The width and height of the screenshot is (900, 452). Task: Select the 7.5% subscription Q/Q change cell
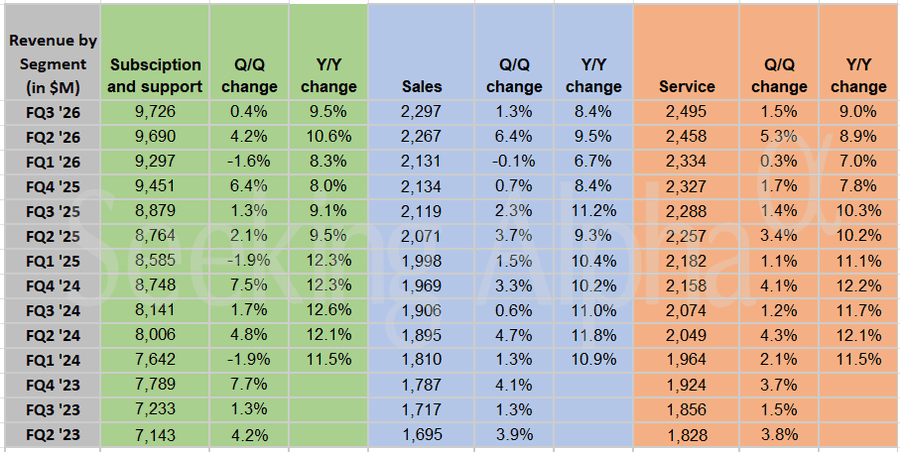(x=248, y=286)
